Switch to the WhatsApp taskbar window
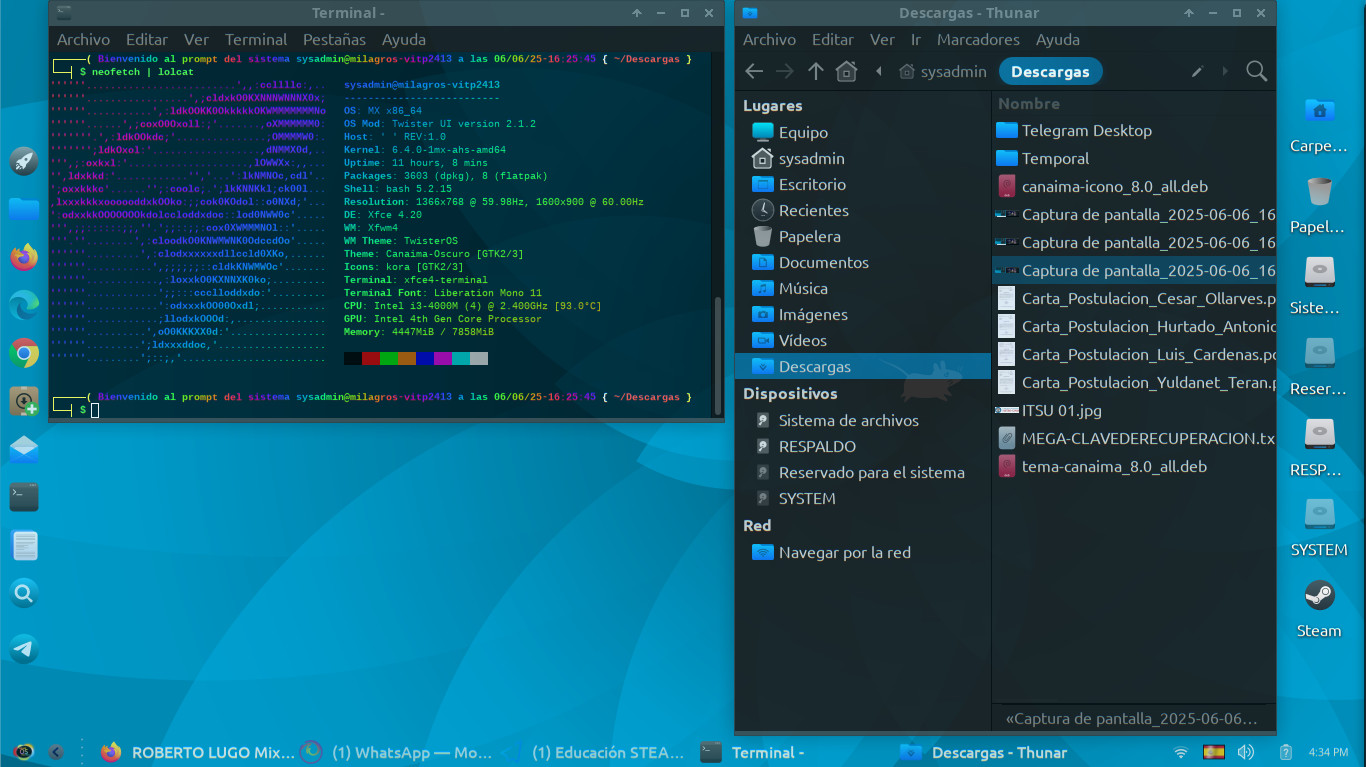This screenshot has height=767, width=1366. point(398,752)
